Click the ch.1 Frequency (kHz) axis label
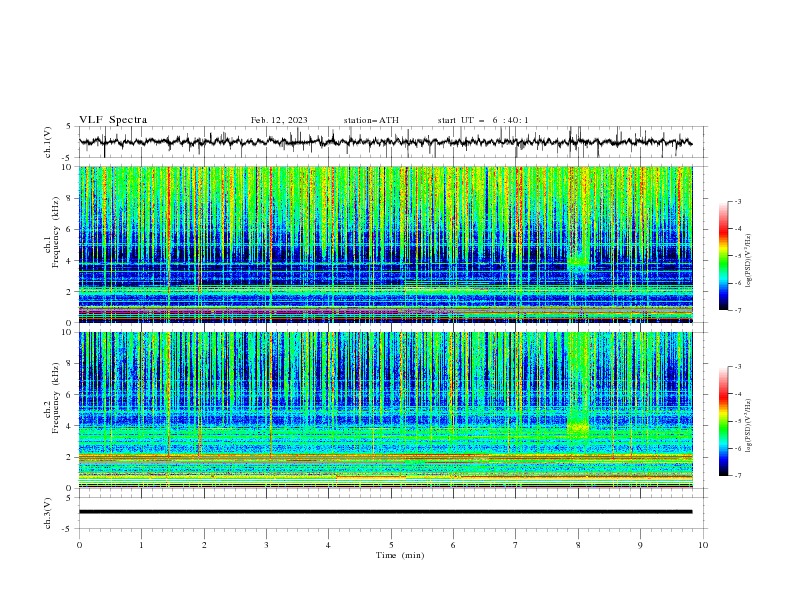This screenshot has width=792, height=612. [52, 232]
